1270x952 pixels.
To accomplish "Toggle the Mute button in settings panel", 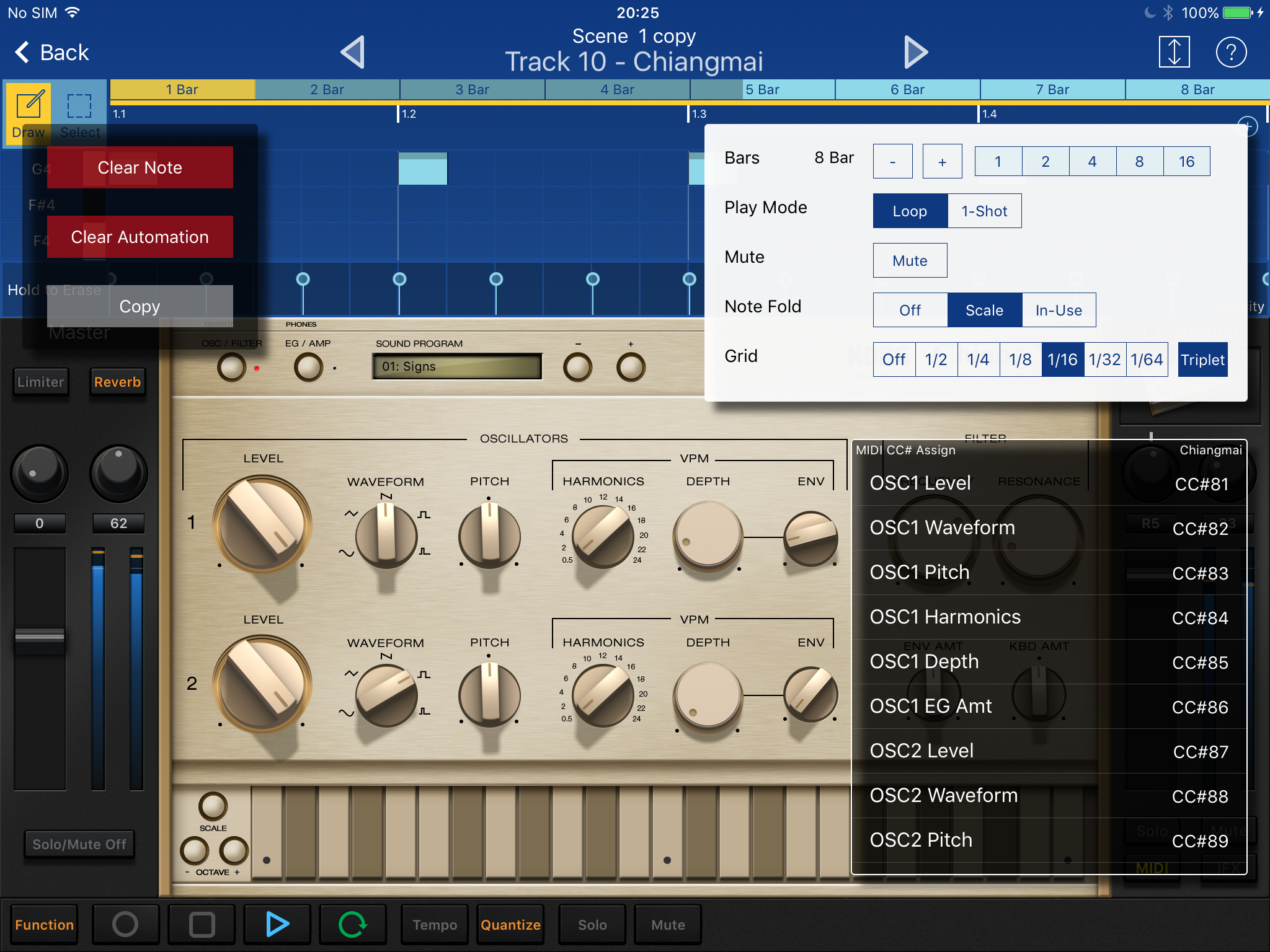I will tap(910, 260).
